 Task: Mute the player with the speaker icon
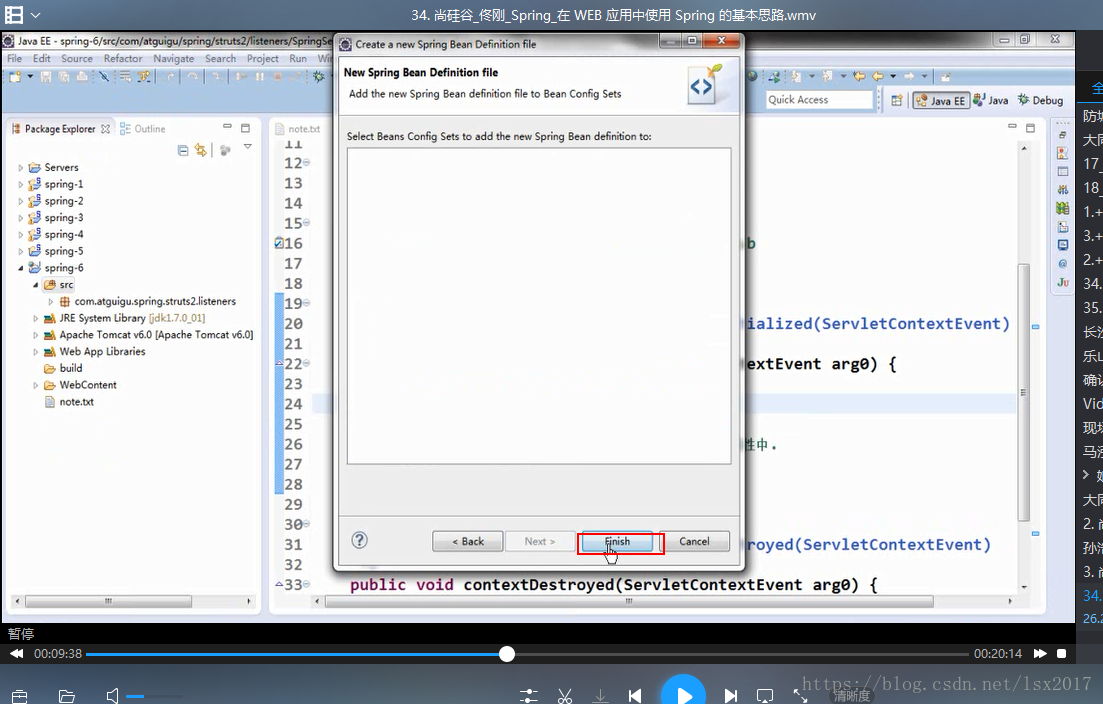(x=113, y=696)
